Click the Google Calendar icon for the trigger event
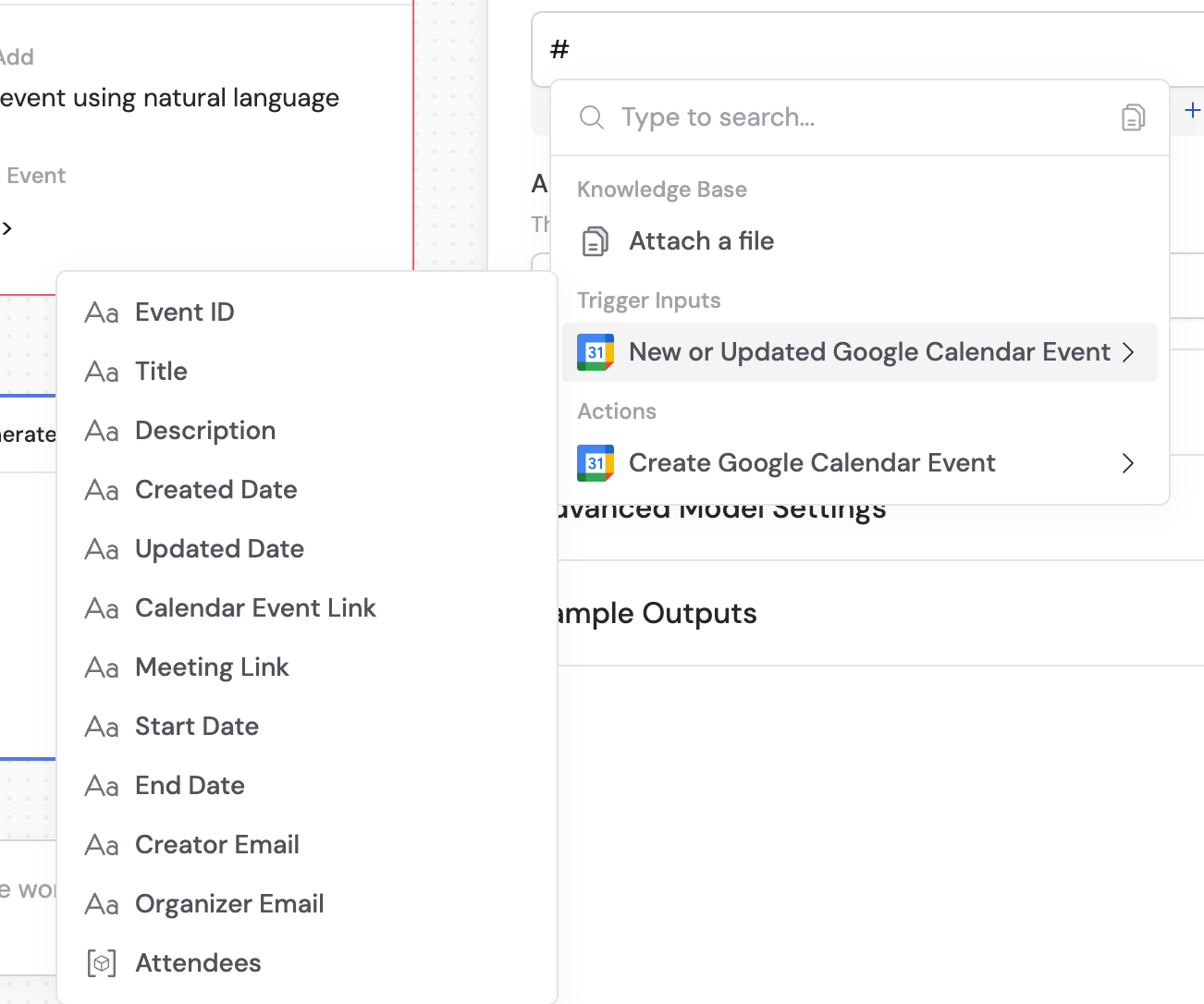Viewport: 1204px width, 1004px height. [595, 352]
